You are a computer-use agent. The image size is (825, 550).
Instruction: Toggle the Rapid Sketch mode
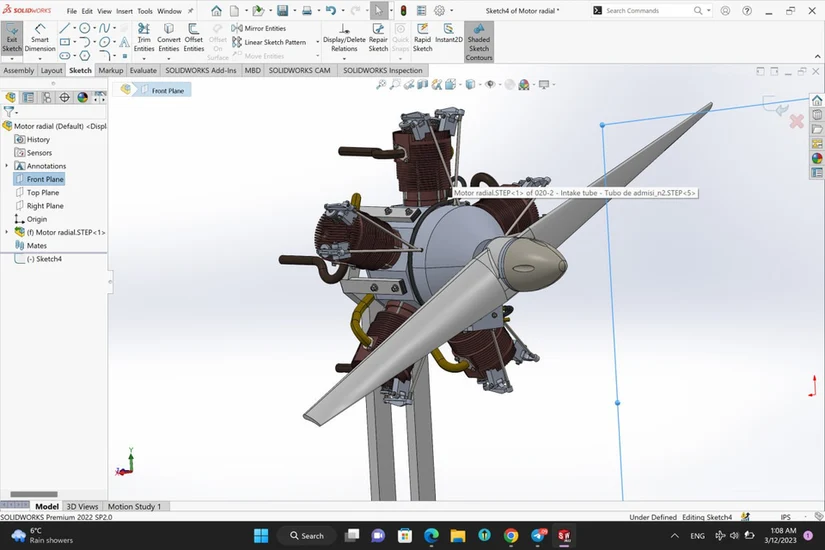pyautogui.click(x=423, y=38)
